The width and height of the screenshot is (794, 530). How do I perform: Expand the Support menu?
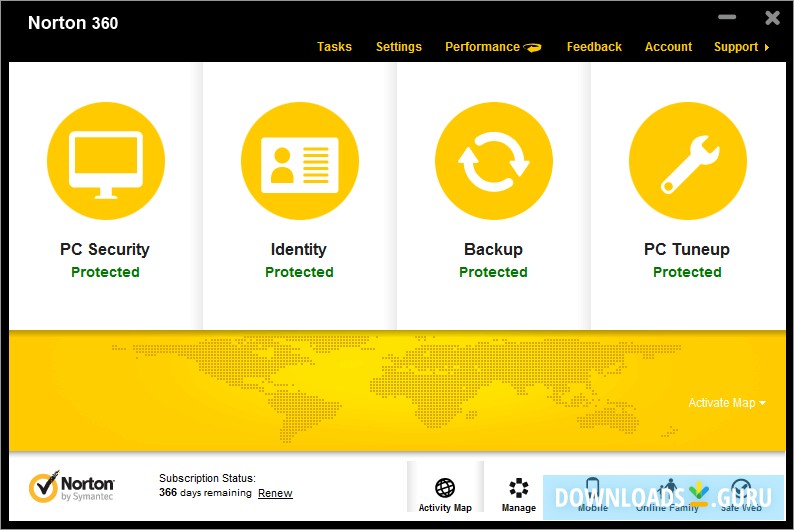[741, 47]
